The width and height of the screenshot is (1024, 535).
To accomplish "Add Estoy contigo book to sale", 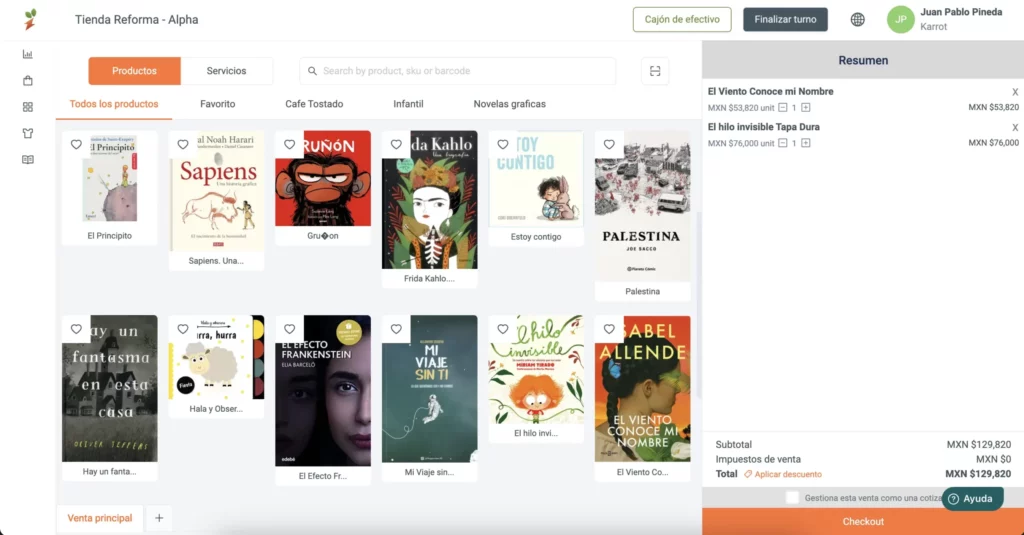I will (536, 189).
